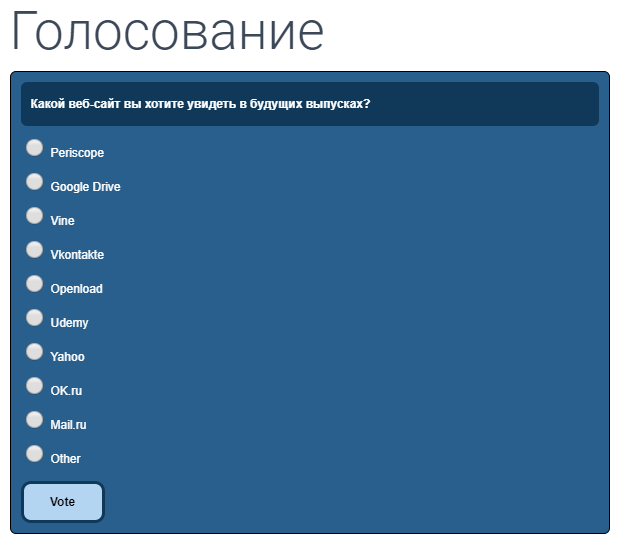Image resolution: width=622 pixels, height=545 pixels.
Task: Choose the Udemy radio button
Action: [x=35, y=318]
